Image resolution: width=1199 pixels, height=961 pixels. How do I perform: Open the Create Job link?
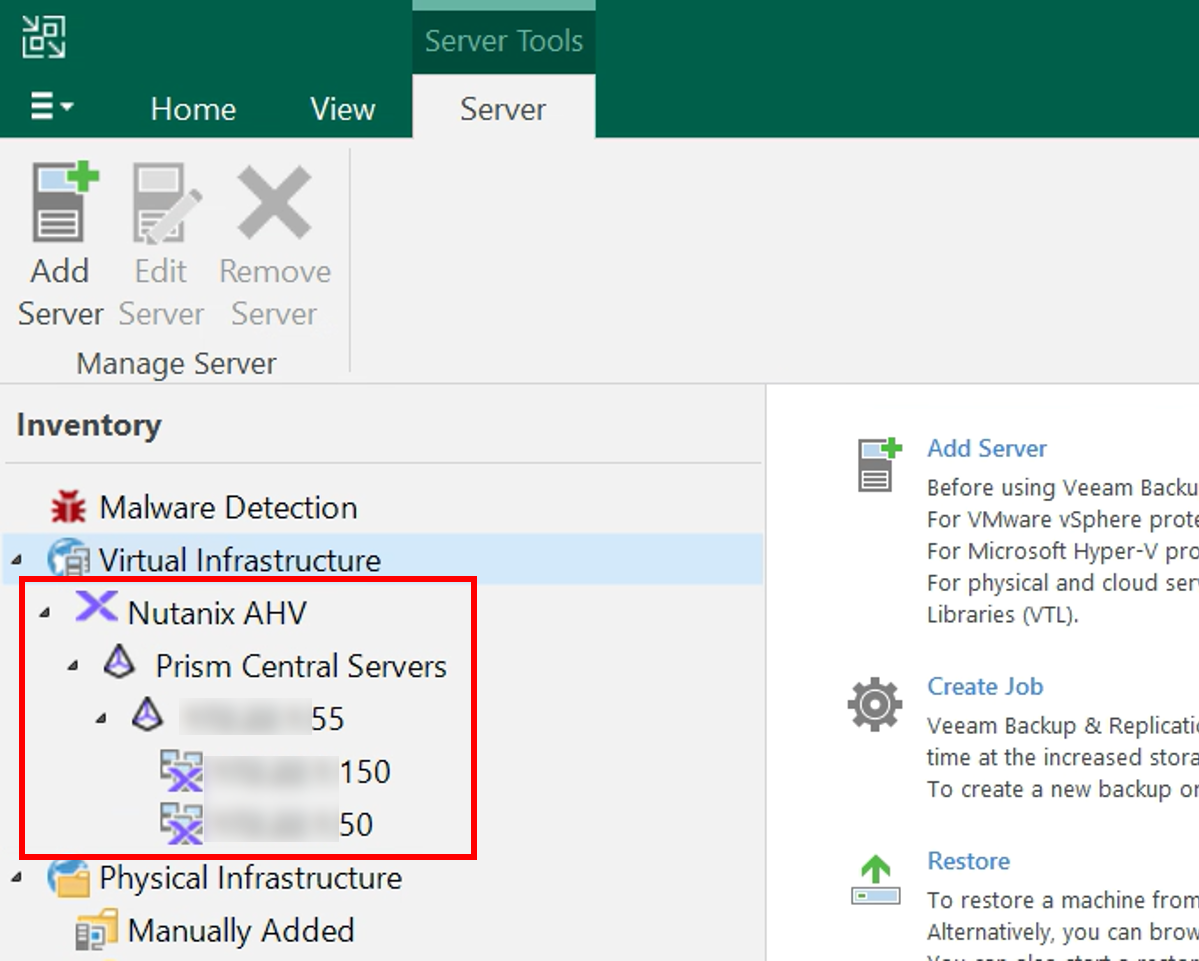tap(985, 686)
